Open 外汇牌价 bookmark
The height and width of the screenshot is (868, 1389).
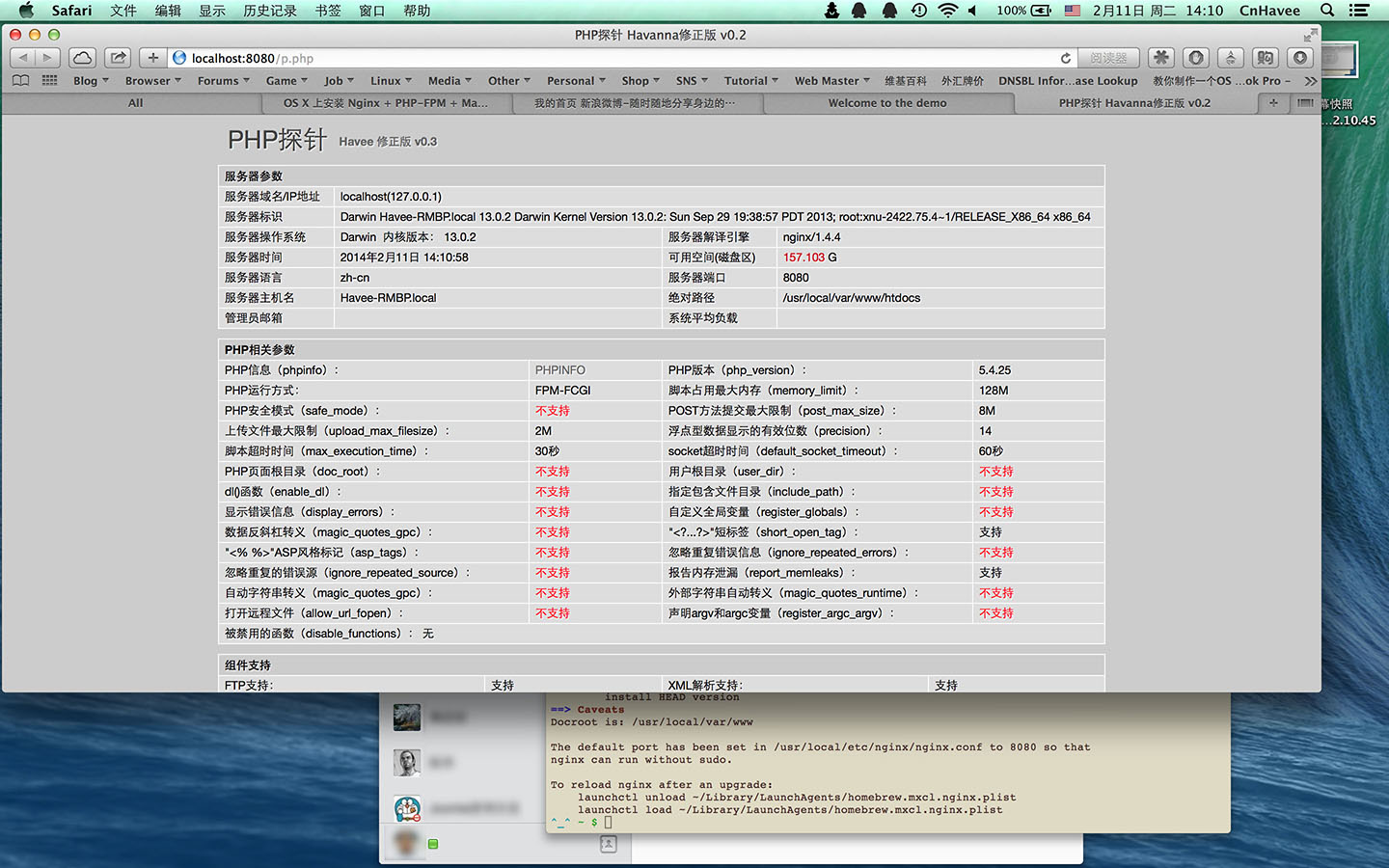[x=963, y=81]
